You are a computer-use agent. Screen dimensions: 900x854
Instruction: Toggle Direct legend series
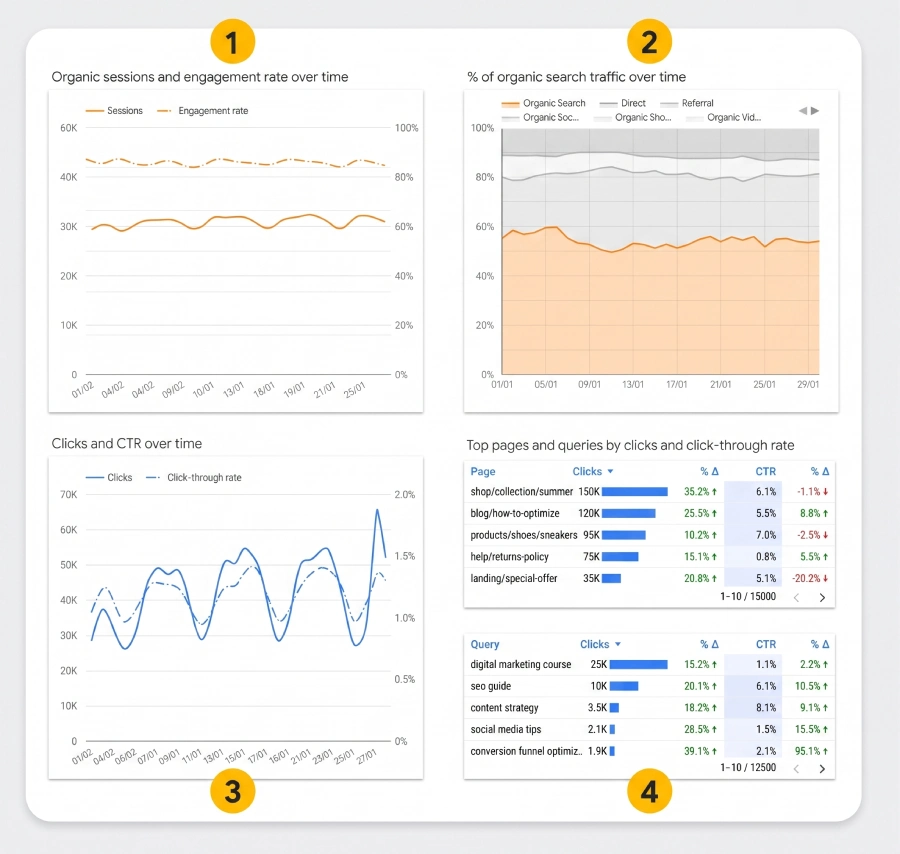(623, 103)
